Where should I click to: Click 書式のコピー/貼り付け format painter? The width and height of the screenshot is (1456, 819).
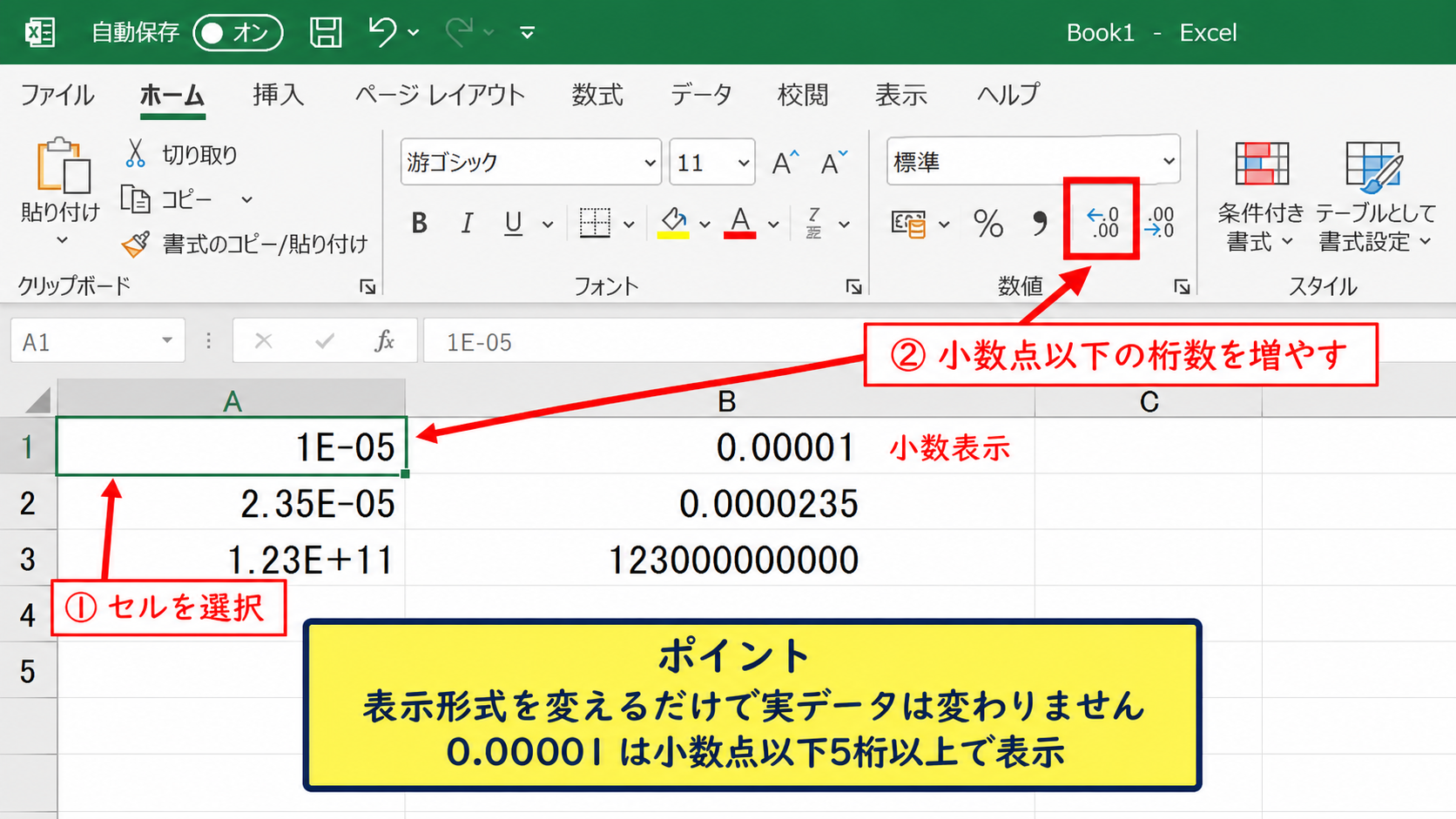[x=245, y=244]
